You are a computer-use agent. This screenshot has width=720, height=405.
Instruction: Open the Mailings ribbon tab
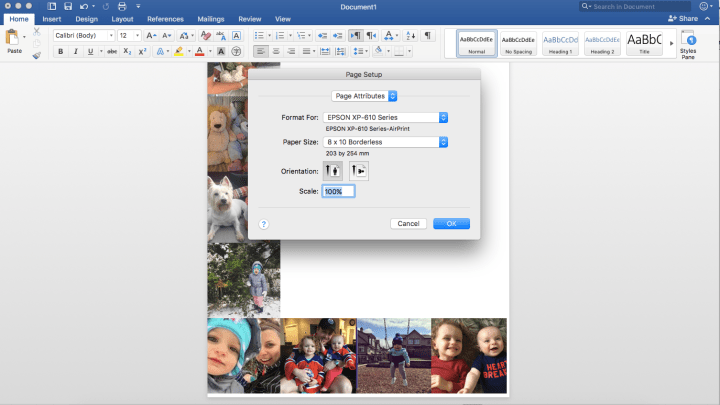[211, 19]
